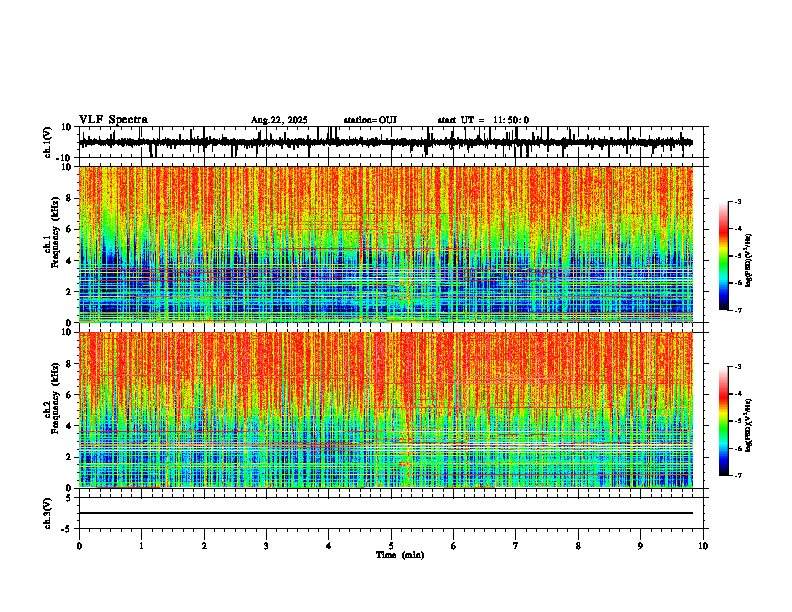Click the date "Aug.22, 2025" in header
The height and width of the screenshot is (612, 792).
(279, 120)
